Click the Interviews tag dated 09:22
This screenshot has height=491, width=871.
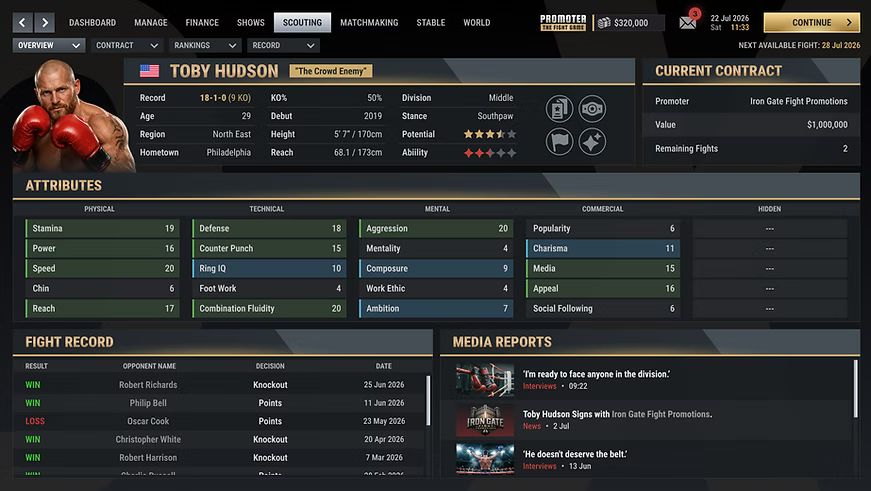(x=539, y=386)
